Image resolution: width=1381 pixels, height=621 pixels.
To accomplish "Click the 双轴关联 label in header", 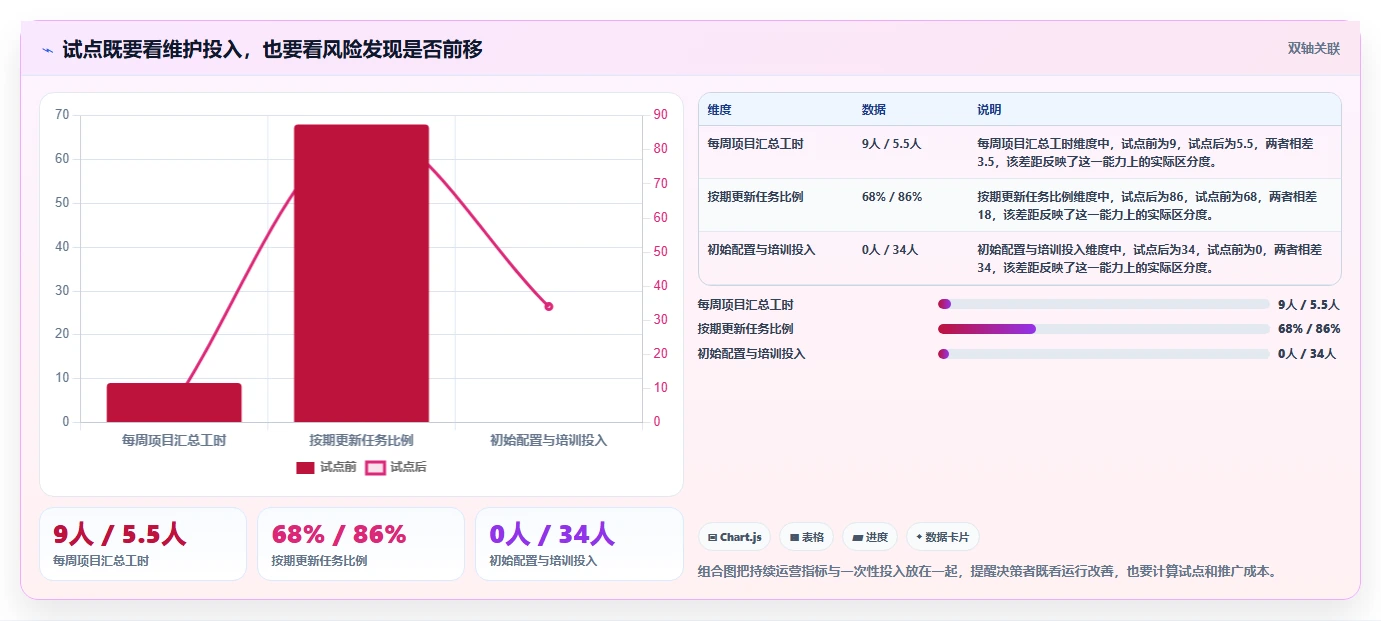I will click(x=1313, y=48).
